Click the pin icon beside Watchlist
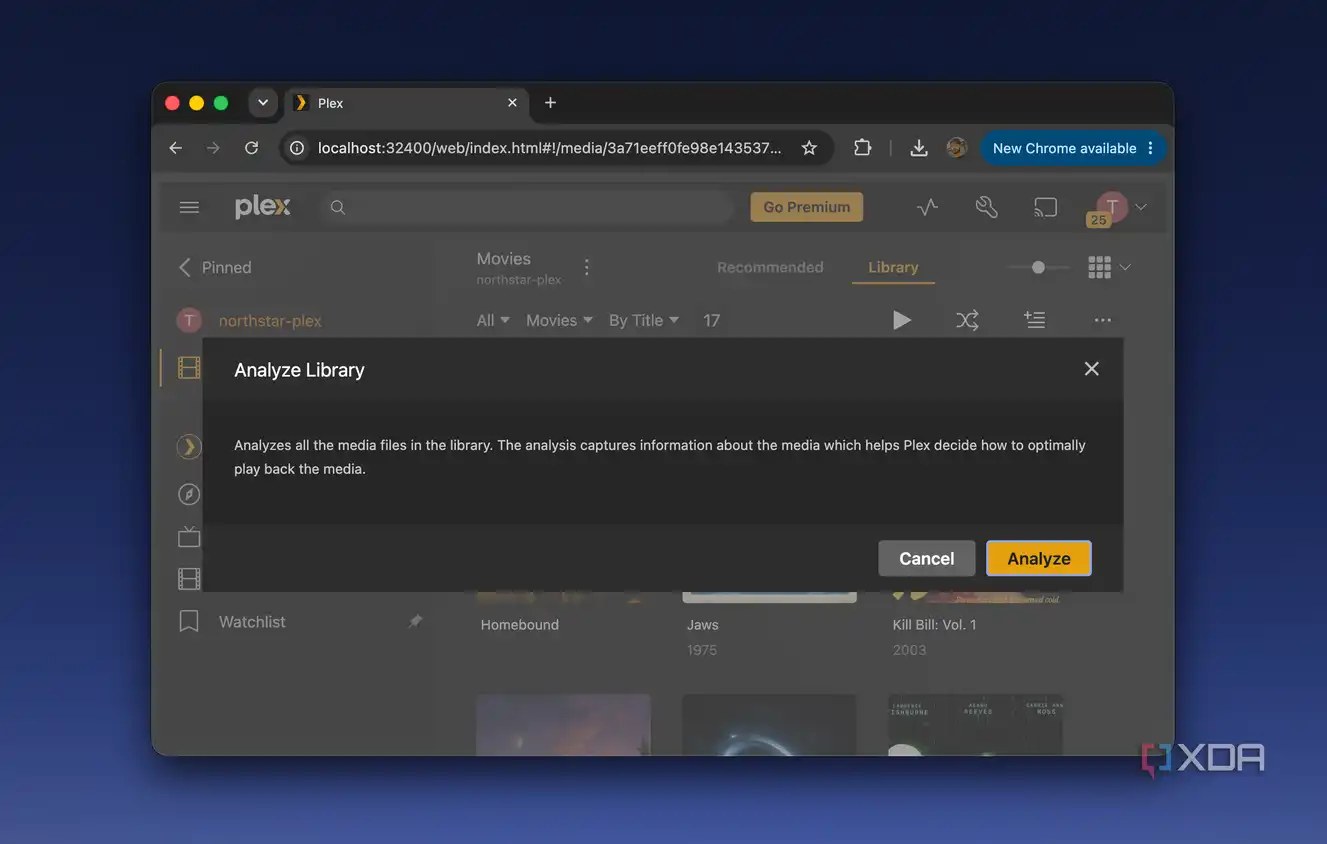1327x844 pixels. 415,621
